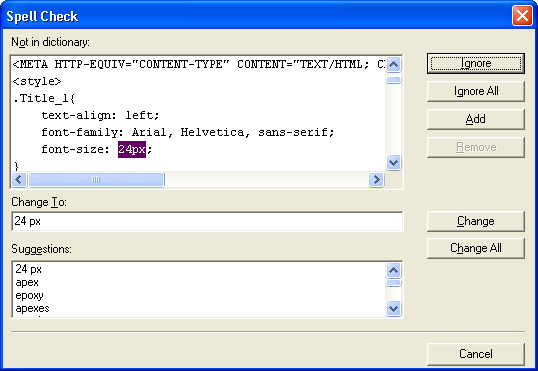The height and width of the screenshot is (371, 538).
Task: Click the 'text-align: left;' line
Action: 100,115
